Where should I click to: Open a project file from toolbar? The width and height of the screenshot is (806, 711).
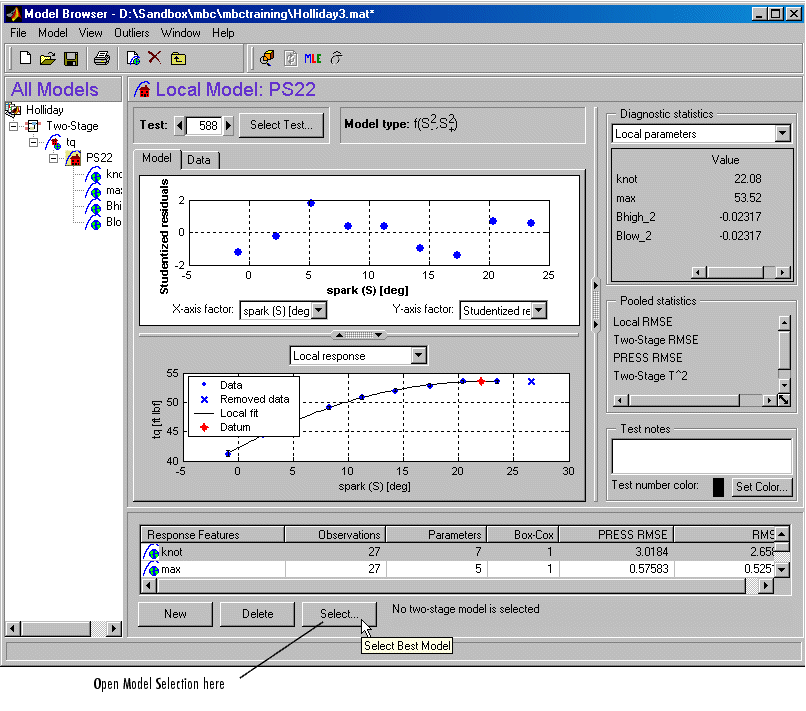(x=48, y=58)
